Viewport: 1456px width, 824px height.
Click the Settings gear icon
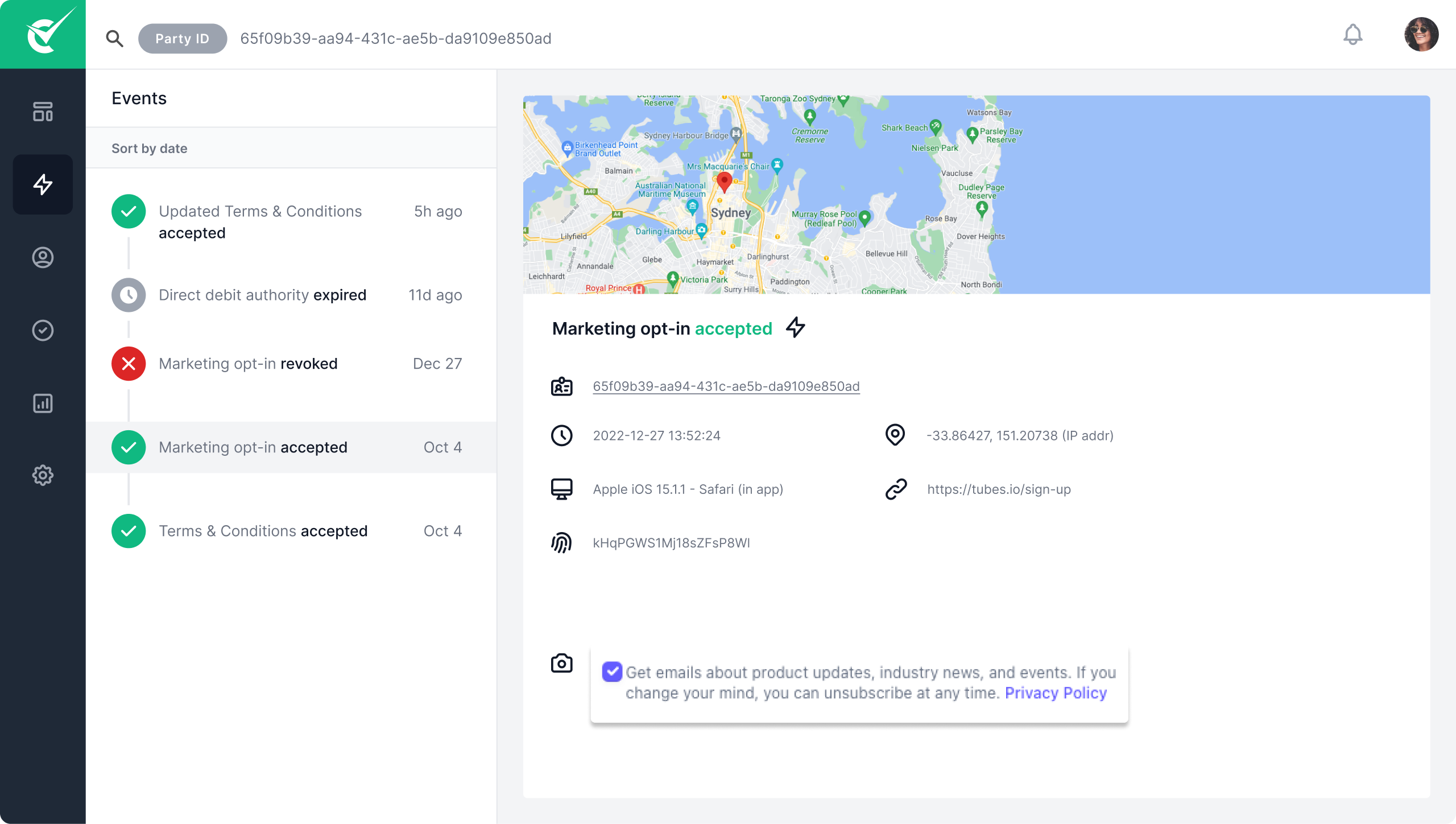coord(42,474)
